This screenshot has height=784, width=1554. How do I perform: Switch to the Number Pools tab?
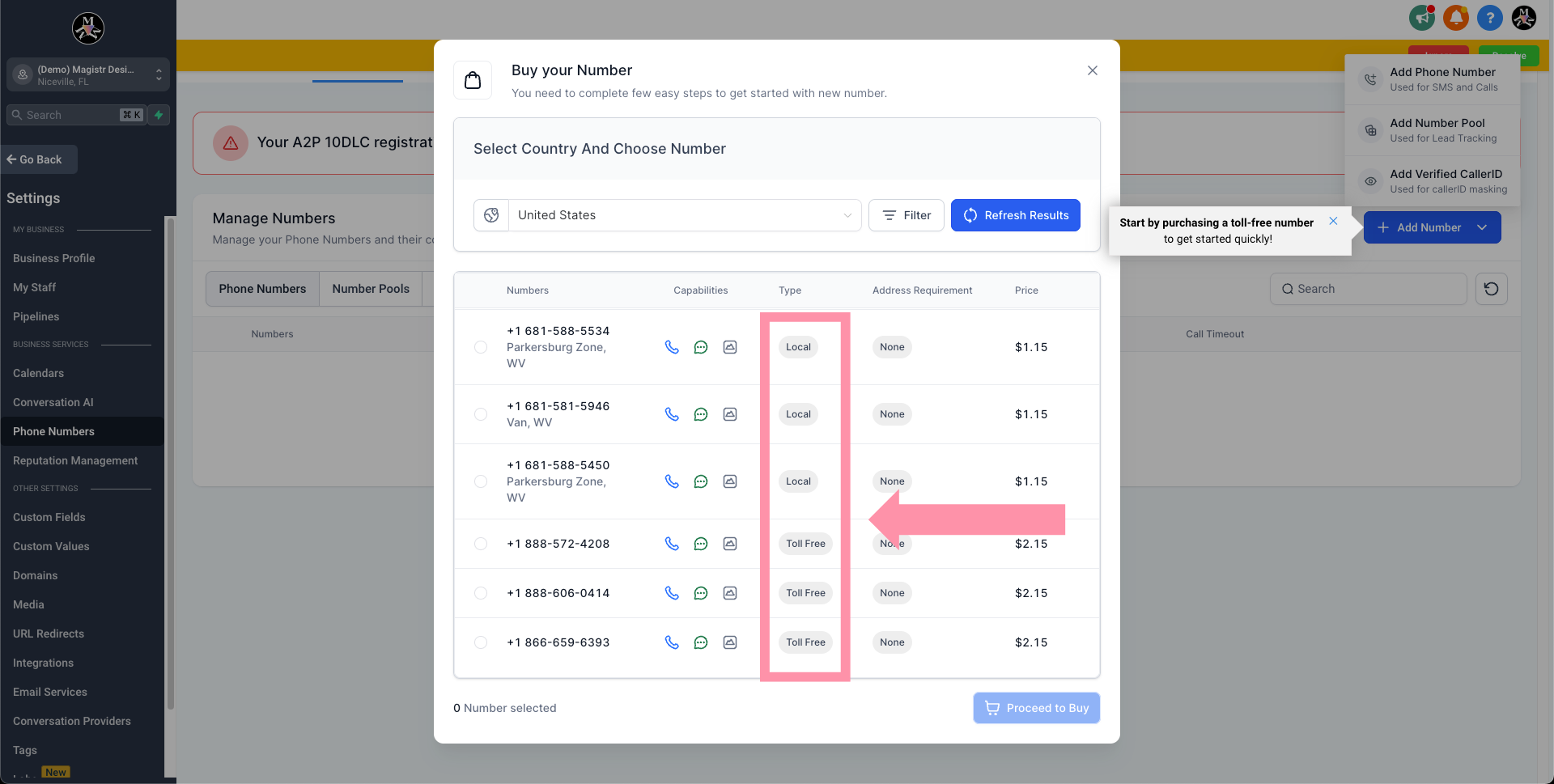tap(371, 289)
